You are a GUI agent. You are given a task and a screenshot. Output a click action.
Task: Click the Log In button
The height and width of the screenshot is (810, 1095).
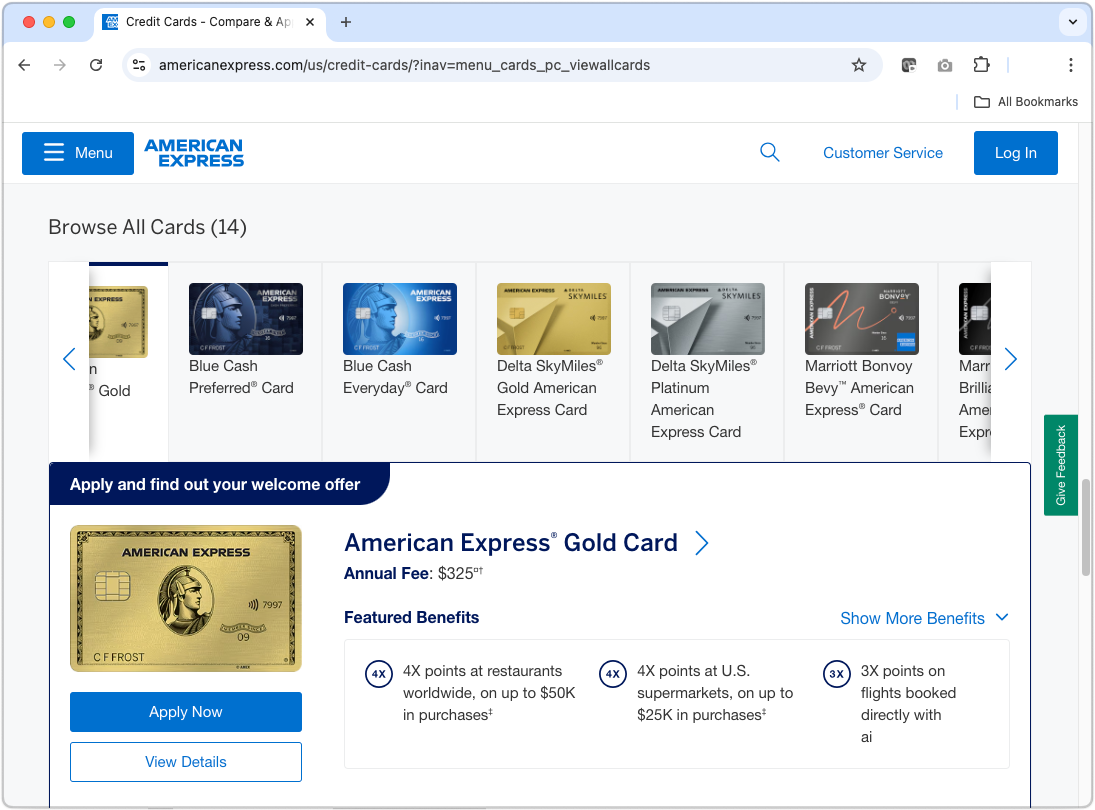coord(1015,153)
